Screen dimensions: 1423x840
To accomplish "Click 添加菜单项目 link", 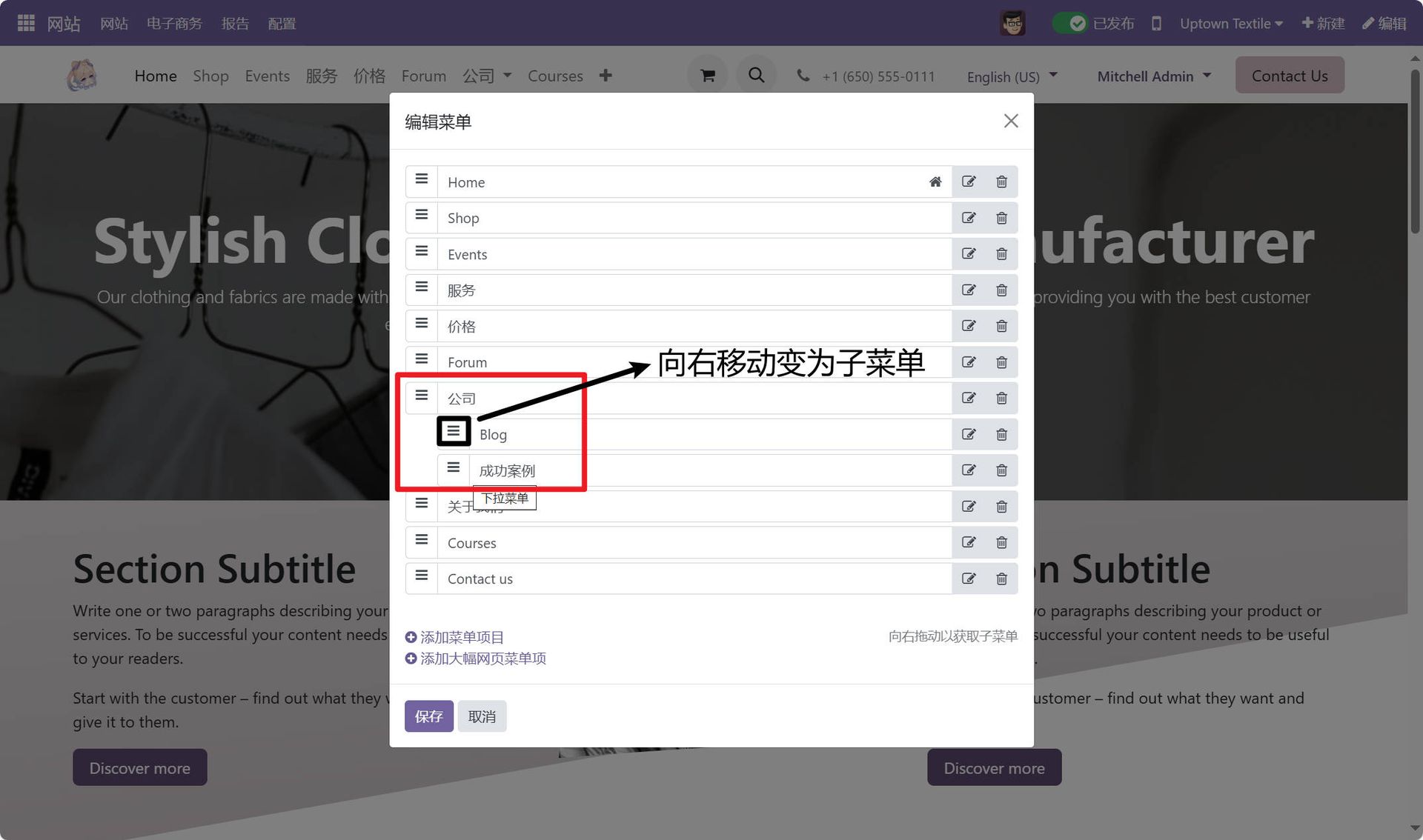I will pyautogui.click(x=454, y=637).
